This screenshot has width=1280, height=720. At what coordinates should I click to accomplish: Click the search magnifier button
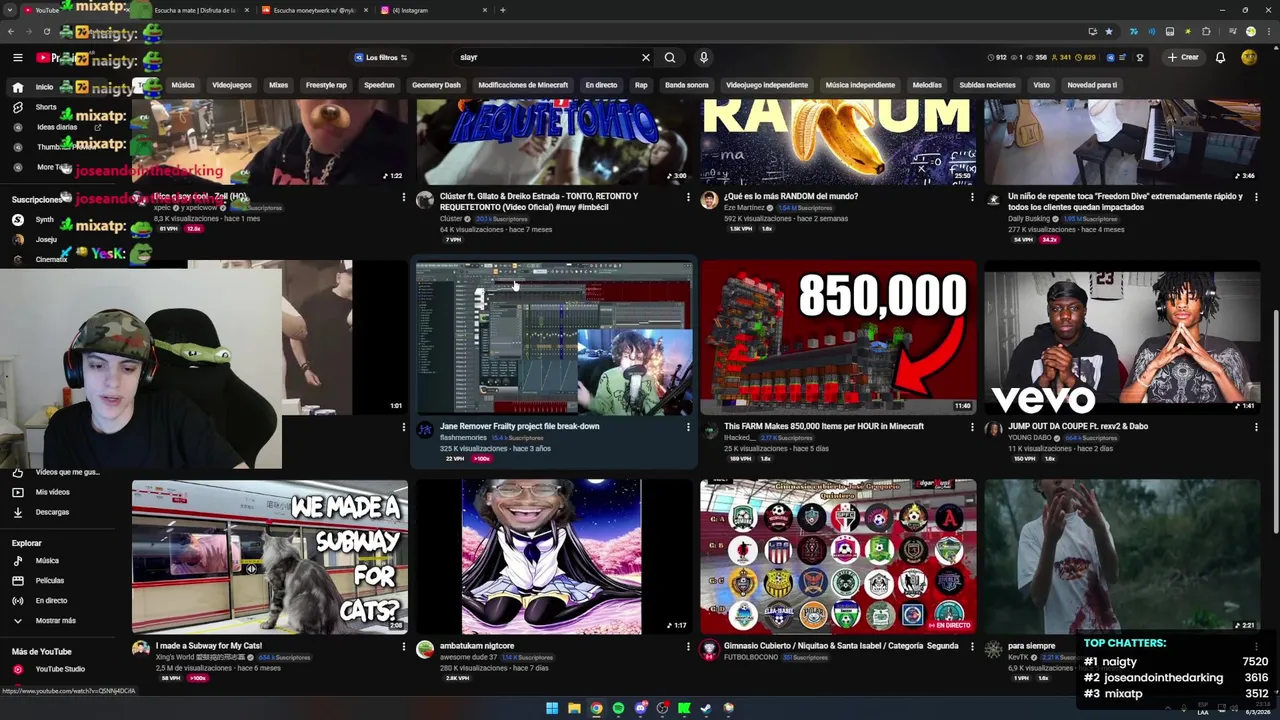point(670,58)
